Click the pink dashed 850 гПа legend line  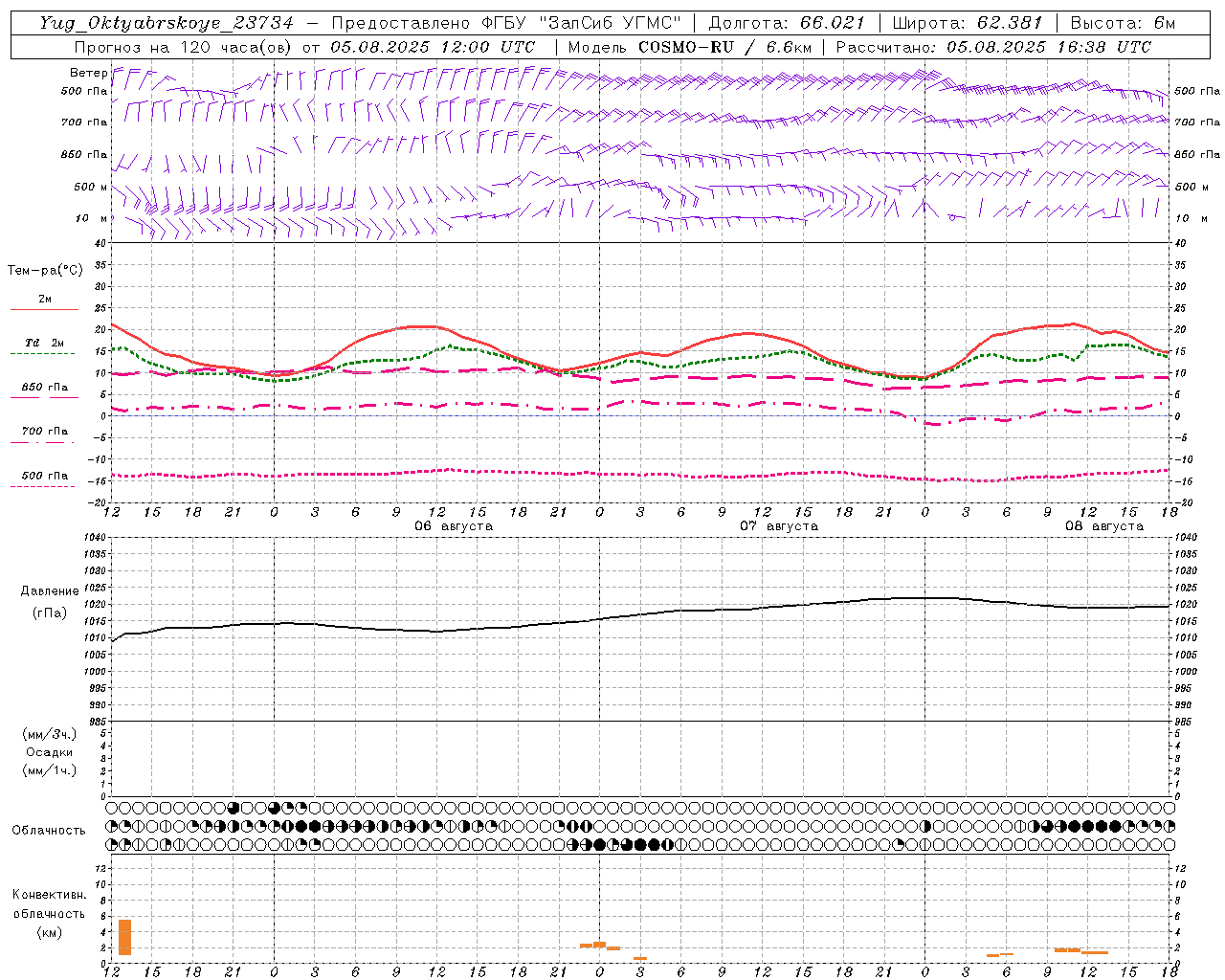click(44, 398)
